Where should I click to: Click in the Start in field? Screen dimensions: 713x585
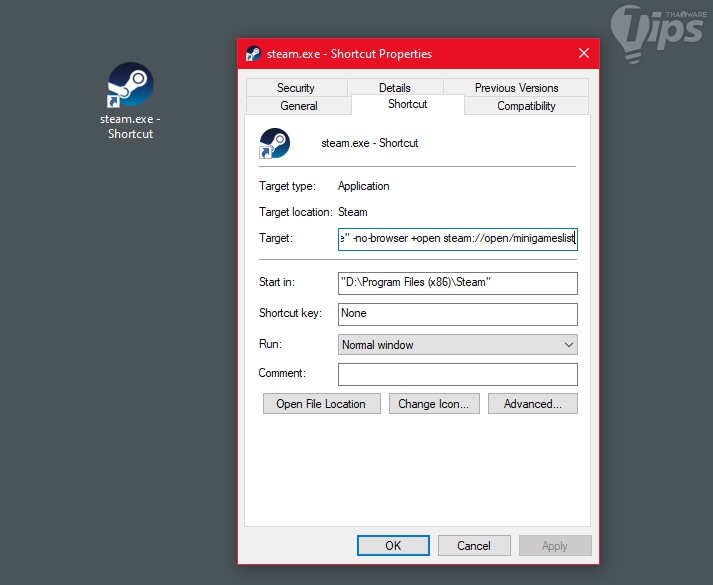[x=457, y=283]
